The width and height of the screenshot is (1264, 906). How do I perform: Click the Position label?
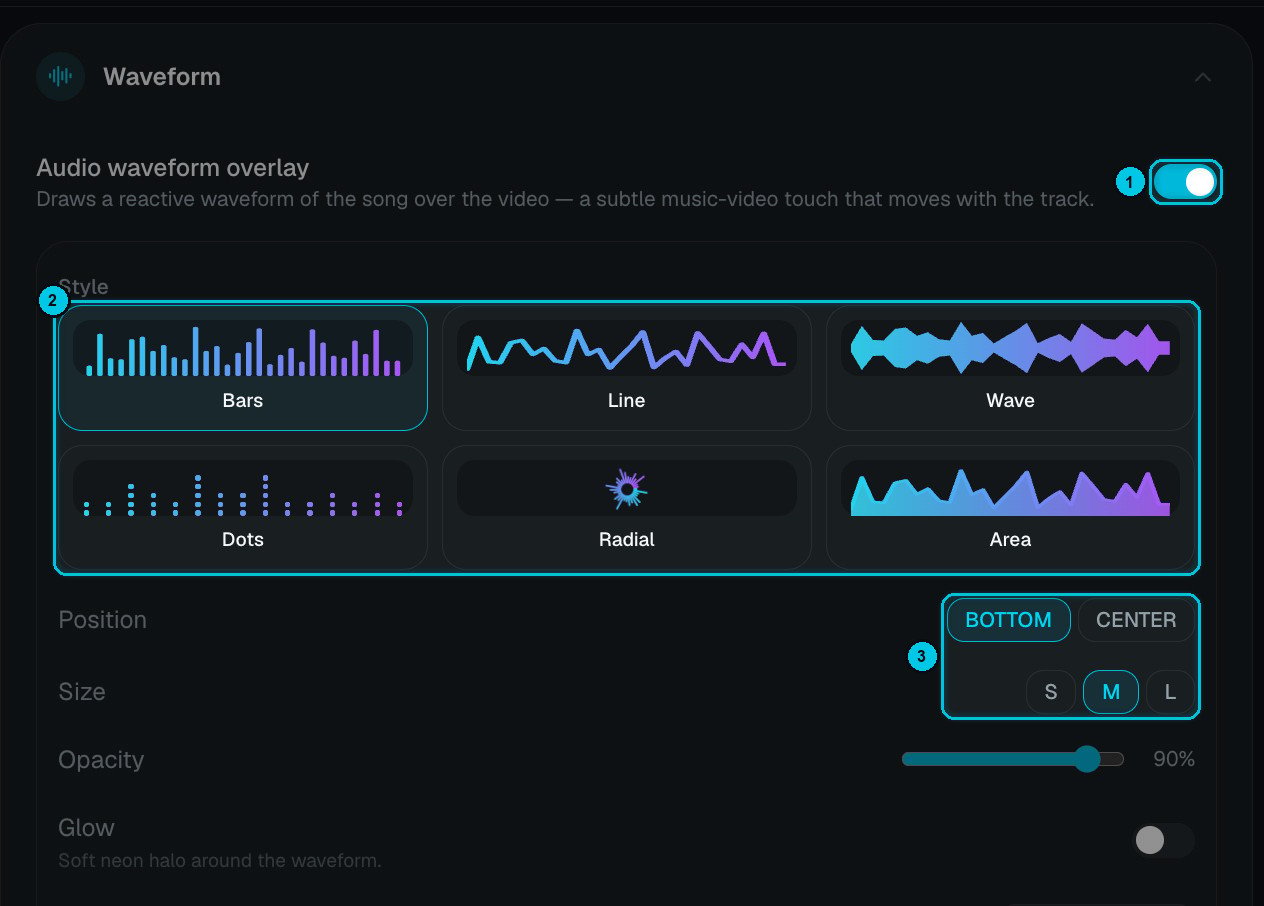(x=102, y=620)
